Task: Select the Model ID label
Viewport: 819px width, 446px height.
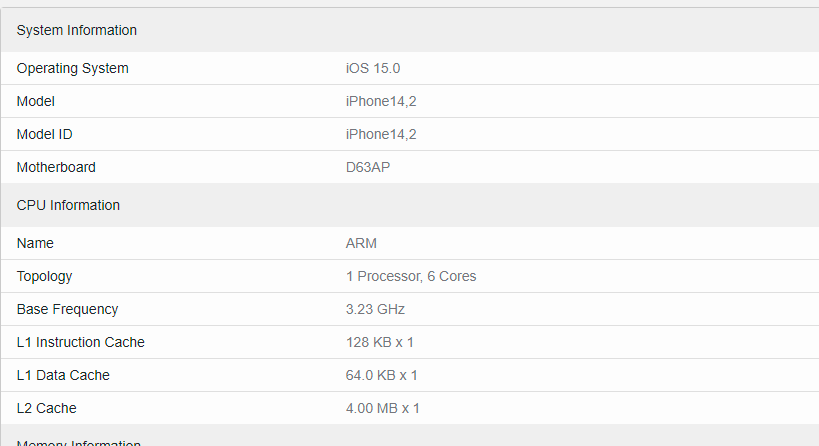Action: coord(44,134)
